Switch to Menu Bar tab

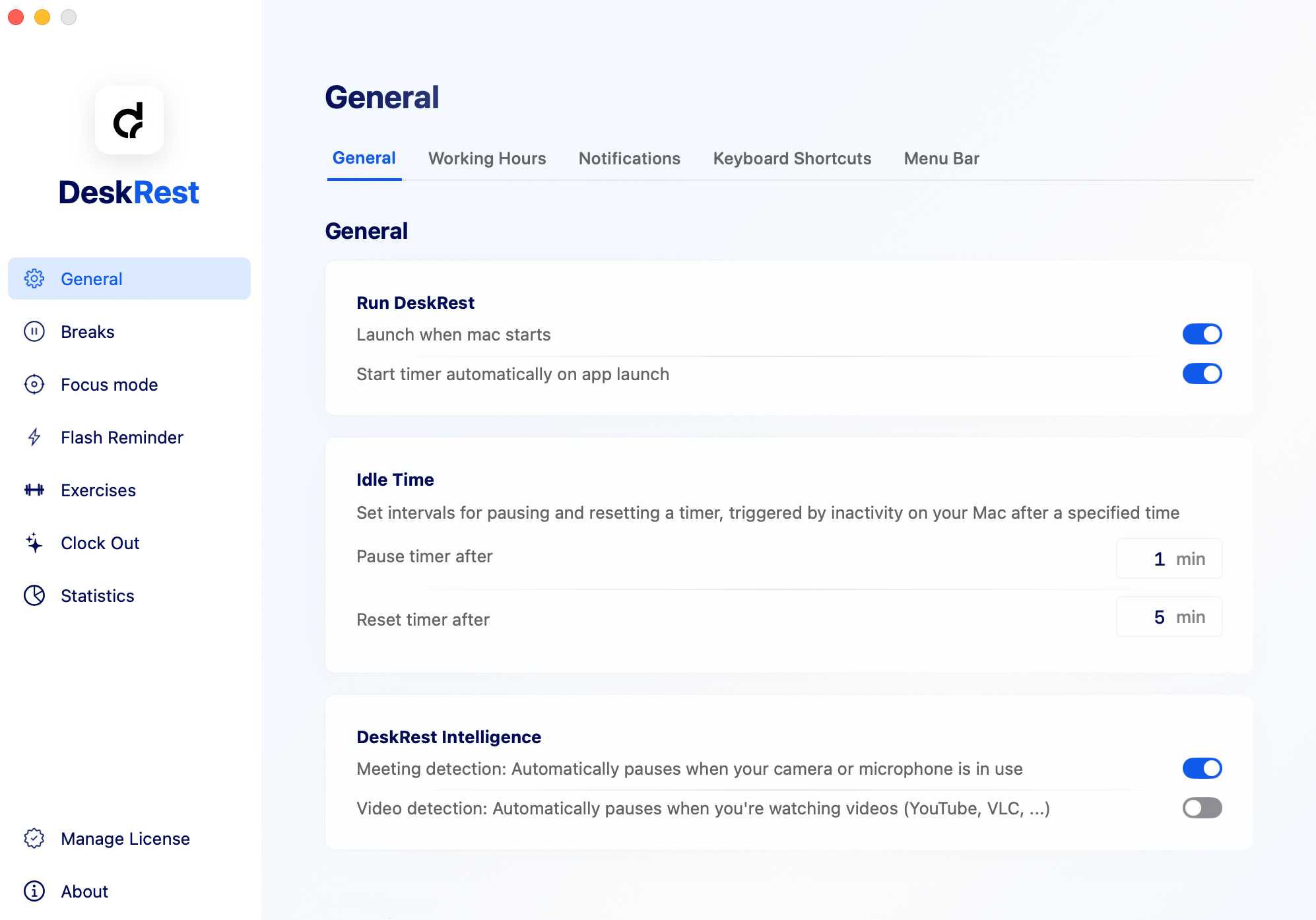942,158
